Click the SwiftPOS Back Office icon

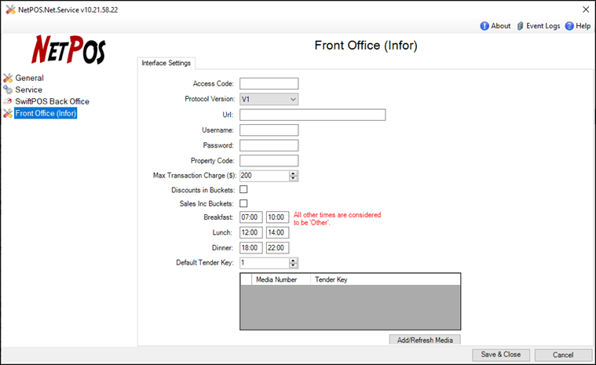click(x=8, y=102)
